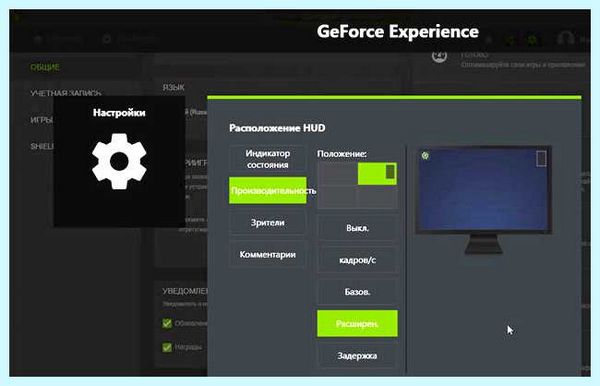Toggle the Награды notification checkbox
The width and height of the screenshot is (600, 386).
coord(167,347)
